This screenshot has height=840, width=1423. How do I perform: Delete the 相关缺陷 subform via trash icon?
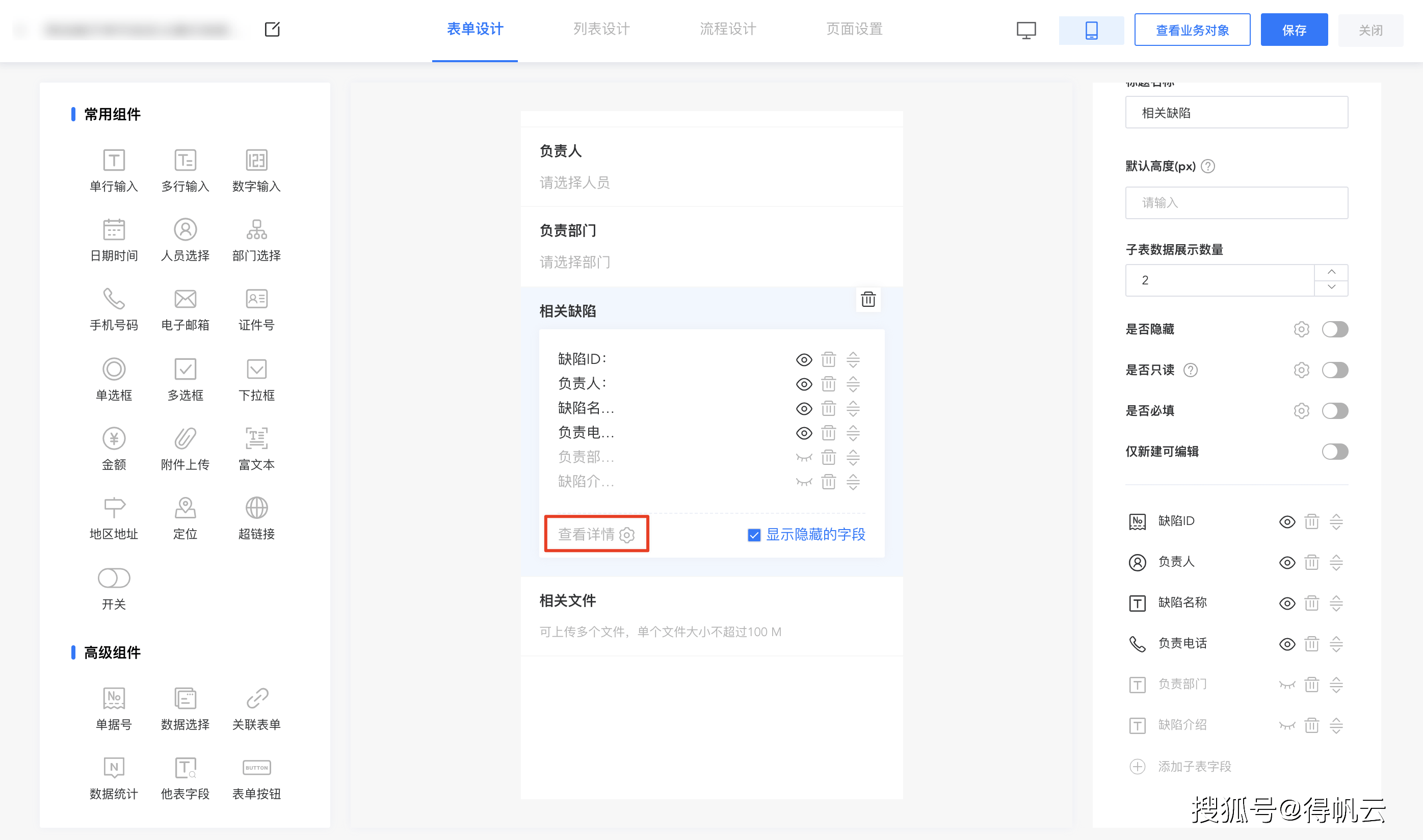point(868,299)
